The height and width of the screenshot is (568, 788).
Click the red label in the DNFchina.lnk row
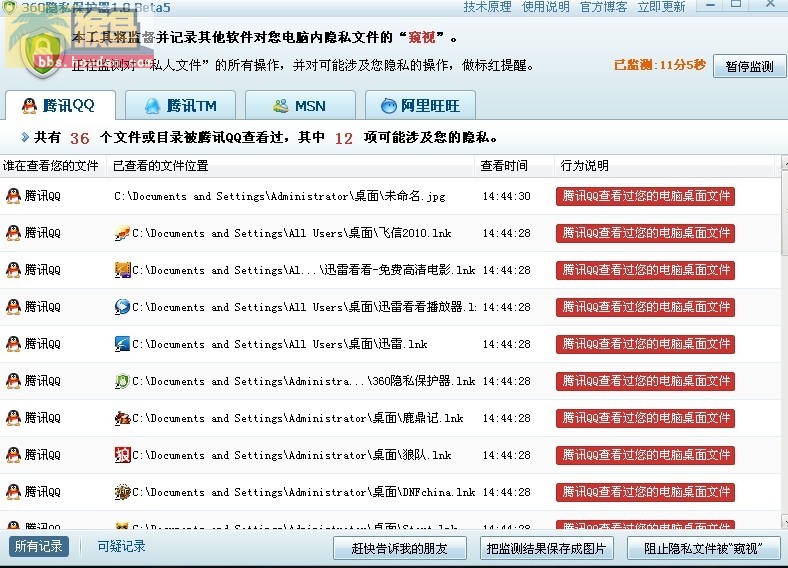click(645, 492)
